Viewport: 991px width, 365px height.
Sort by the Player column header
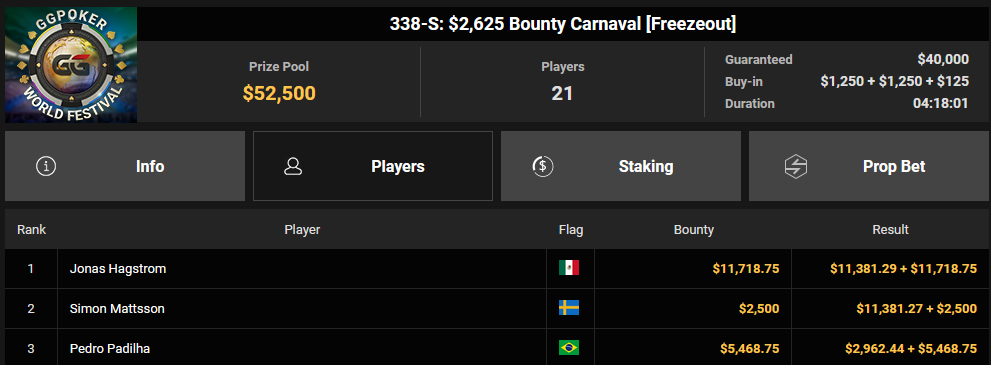[x=302, y=229]
